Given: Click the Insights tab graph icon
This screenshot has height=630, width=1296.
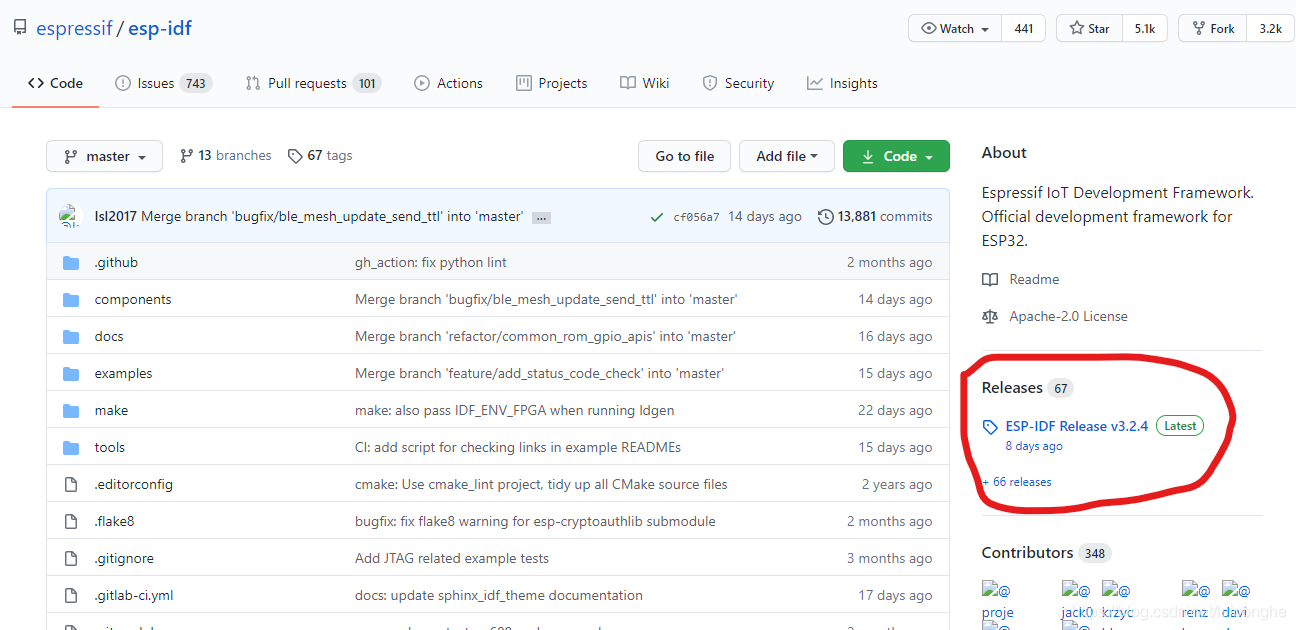Looking at the screenshot, I should (x=815, y=83).
